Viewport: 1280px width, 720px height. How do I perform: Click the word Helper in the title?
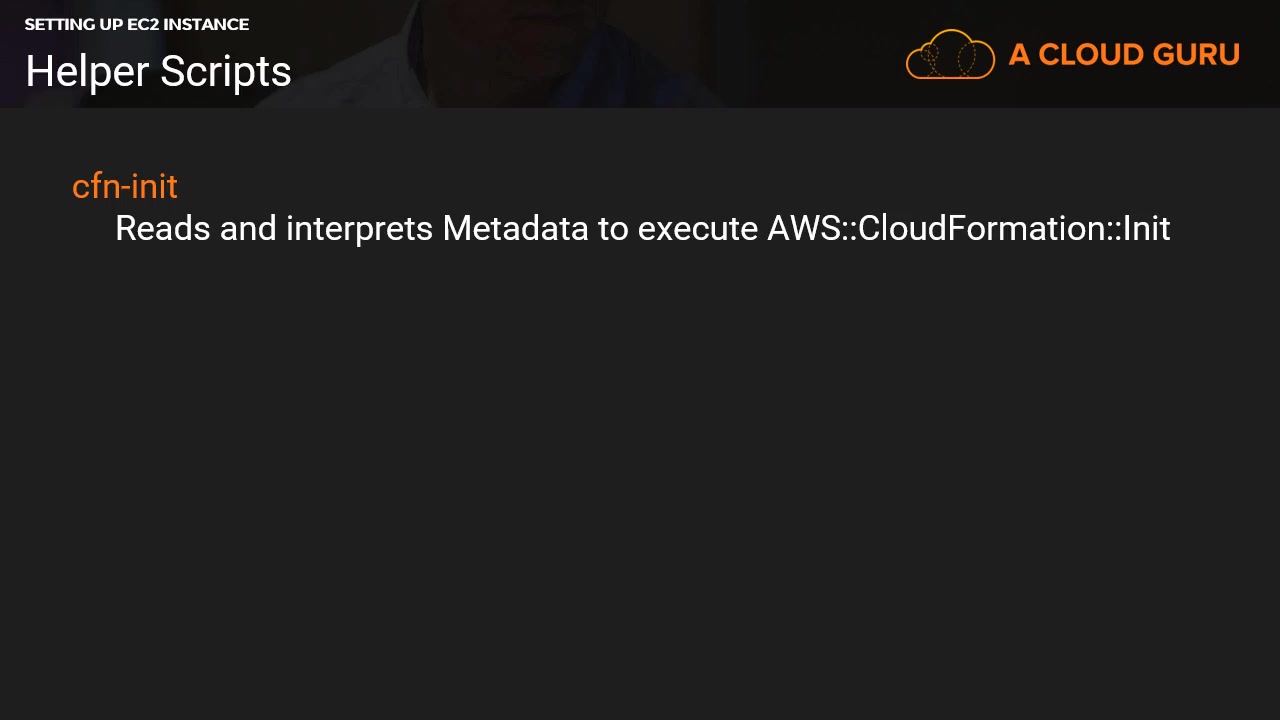coord(87,72)
